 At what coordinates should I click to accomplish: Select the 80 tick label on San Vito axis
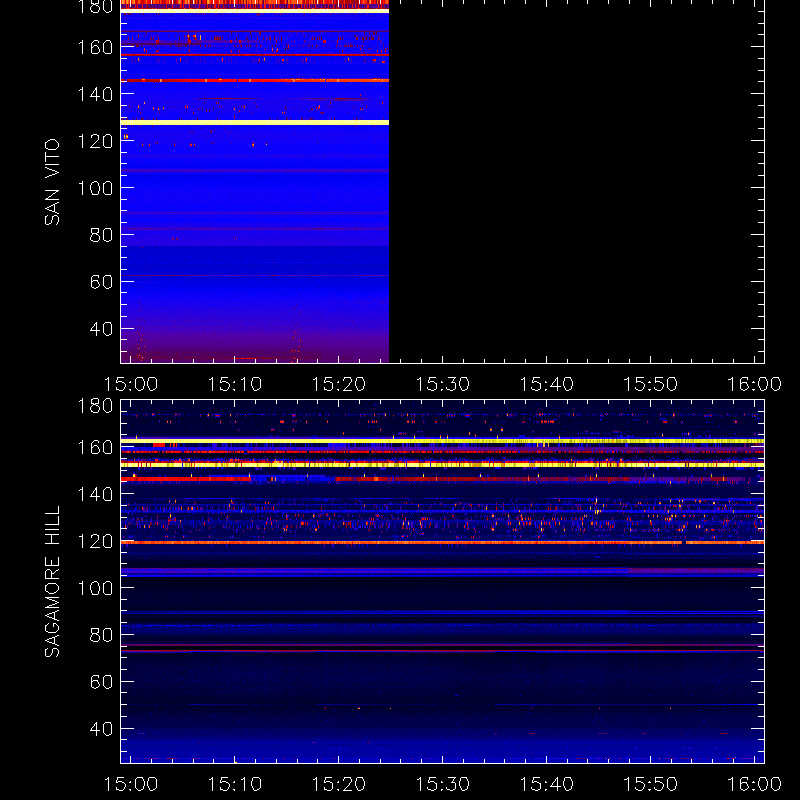(x=101, y=235)
